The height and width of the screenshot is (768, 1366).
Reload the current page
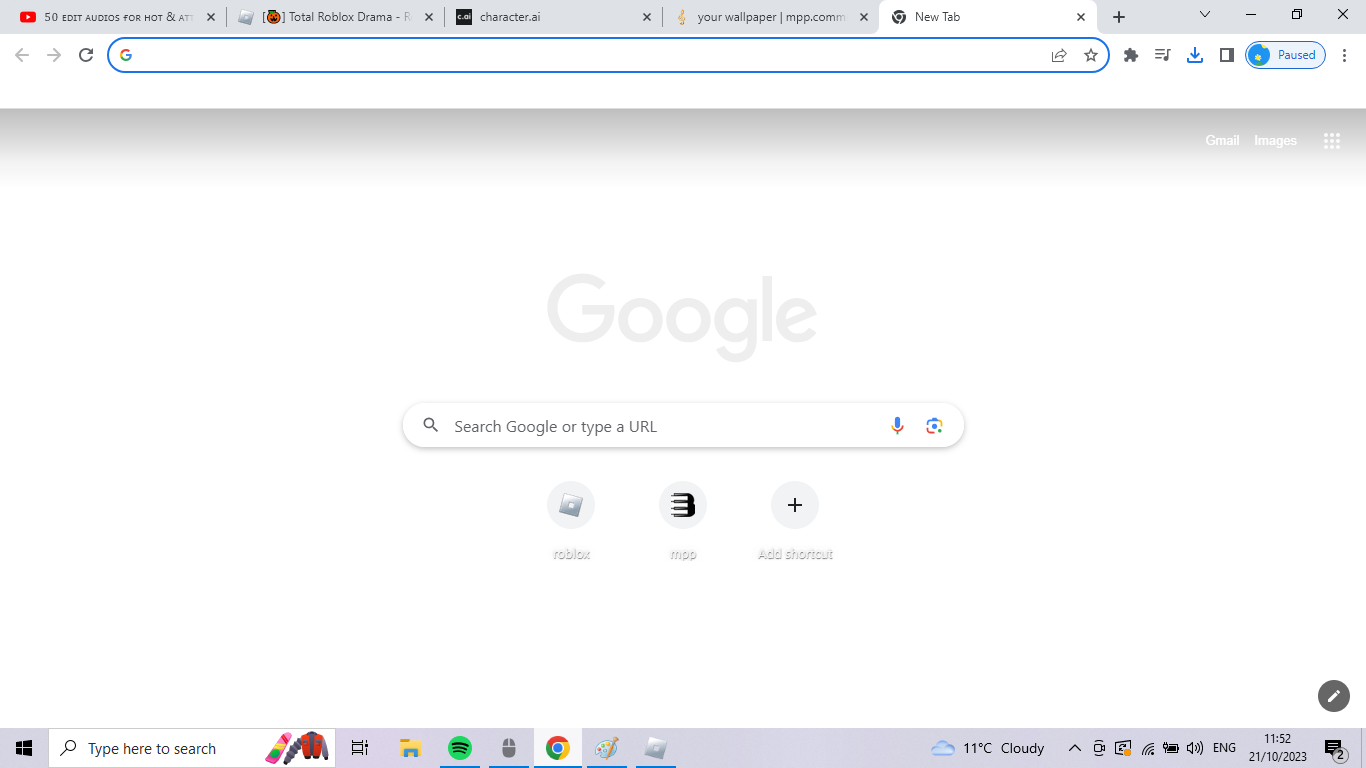[86, 55]
